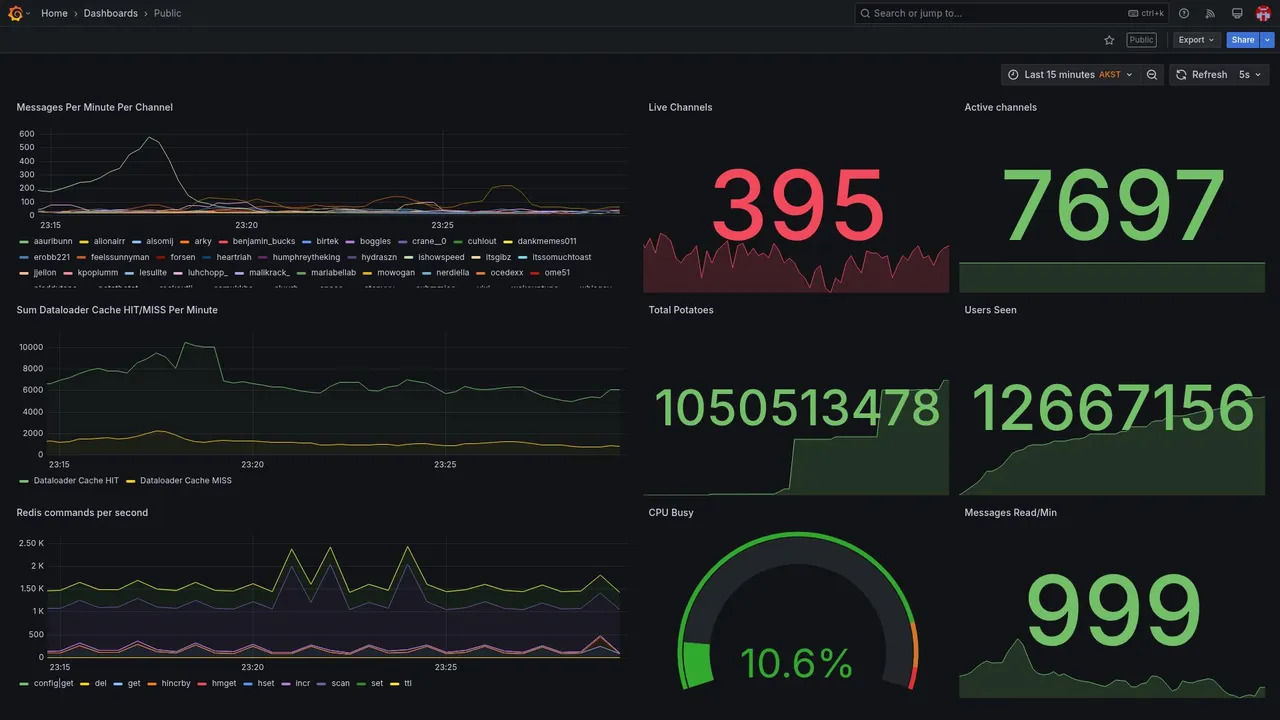This screenshot has width=1280, height=720.
Task: Click the Public badge
Action: (1141, 40)
